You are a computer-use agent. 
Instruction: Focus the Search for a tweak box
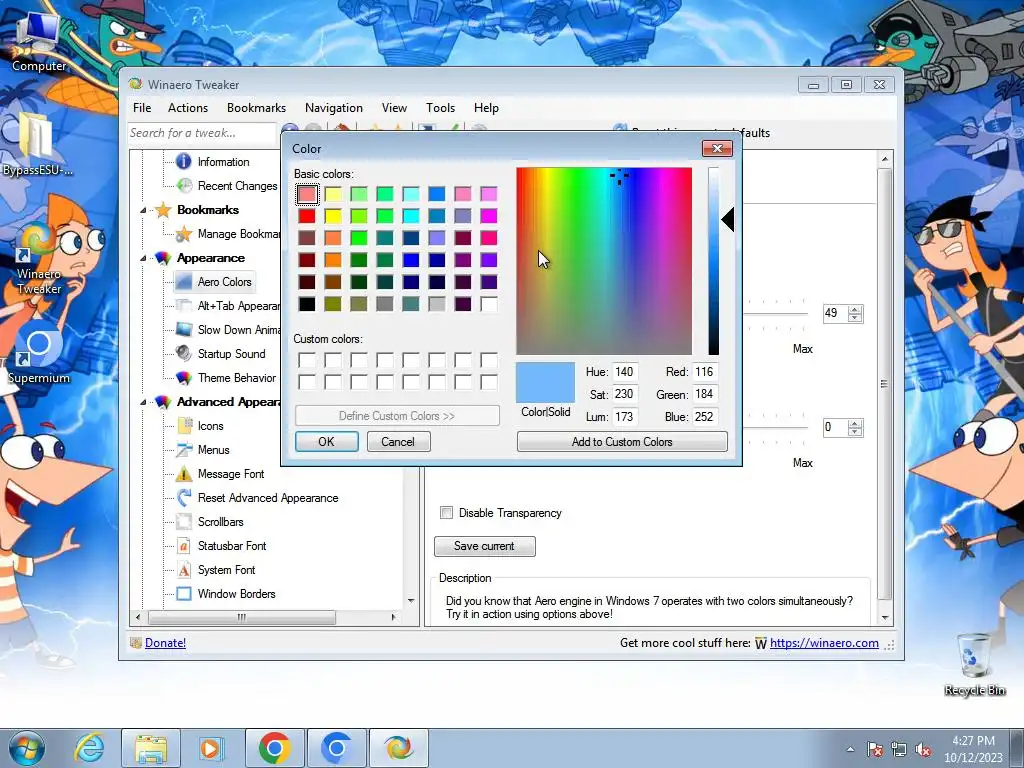(x=202, y=133)
